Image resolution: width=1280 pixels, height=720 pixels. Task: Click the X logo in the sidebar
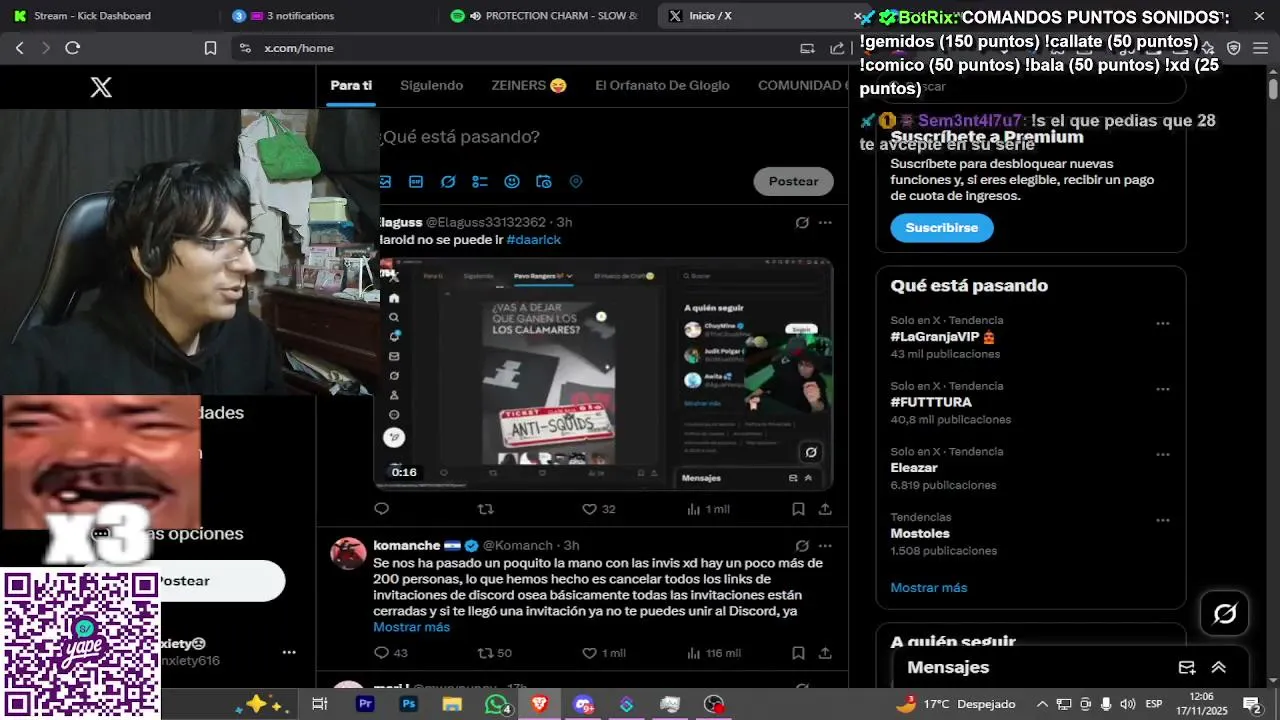[101, 87]
